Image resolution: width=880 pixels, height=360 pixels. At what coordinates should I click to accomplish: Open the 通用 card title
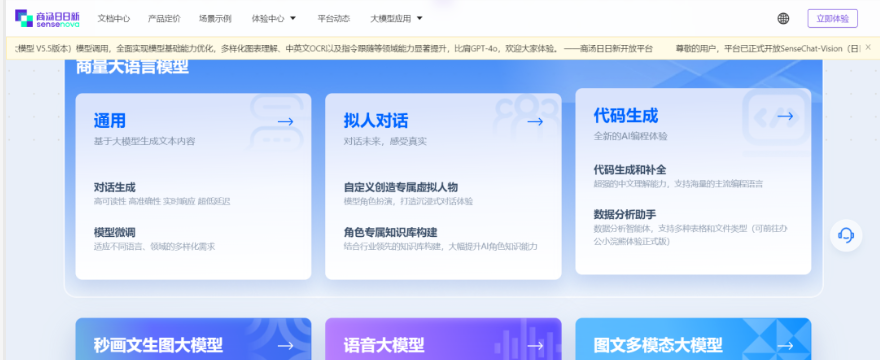click(109, 121)
